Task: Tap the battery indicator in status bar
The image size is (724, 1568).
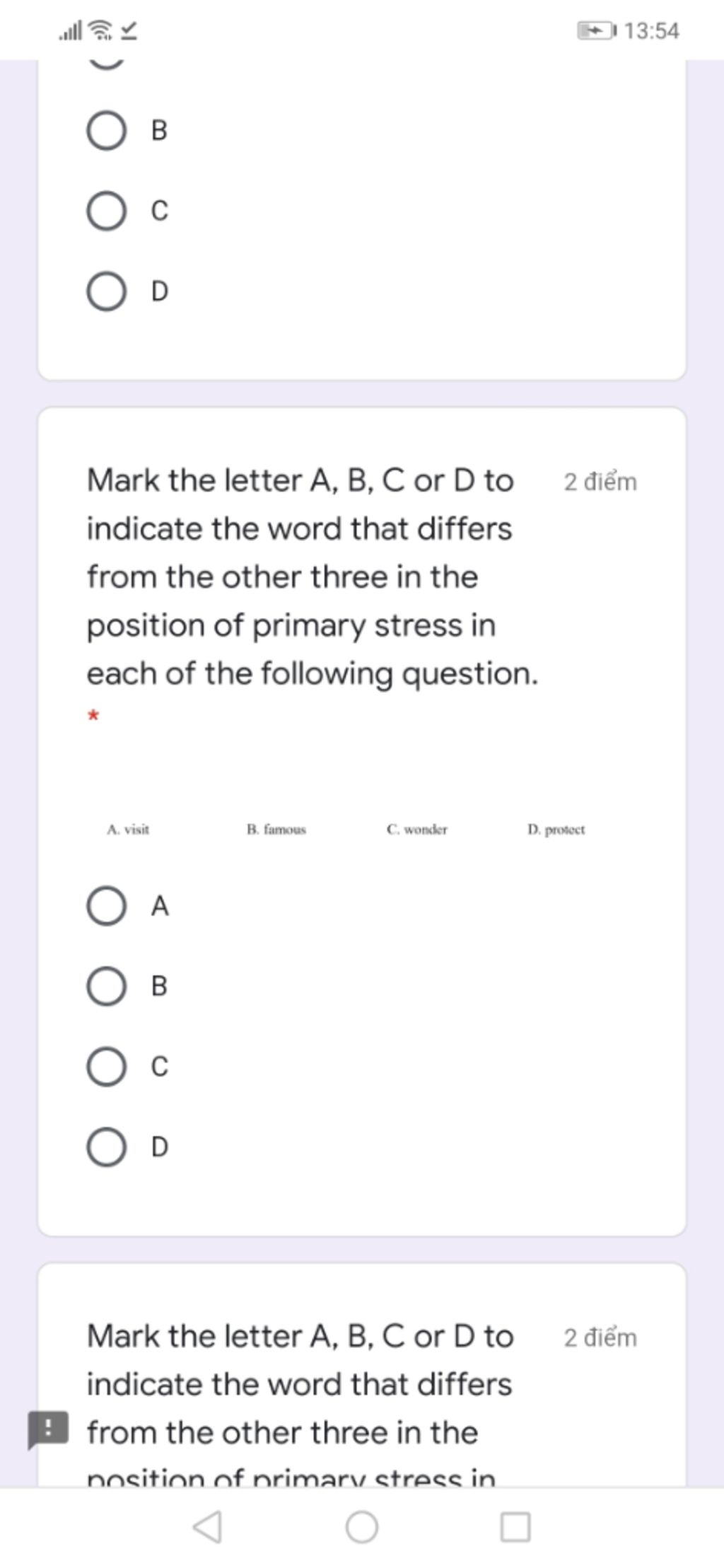Action: point(597,30)
